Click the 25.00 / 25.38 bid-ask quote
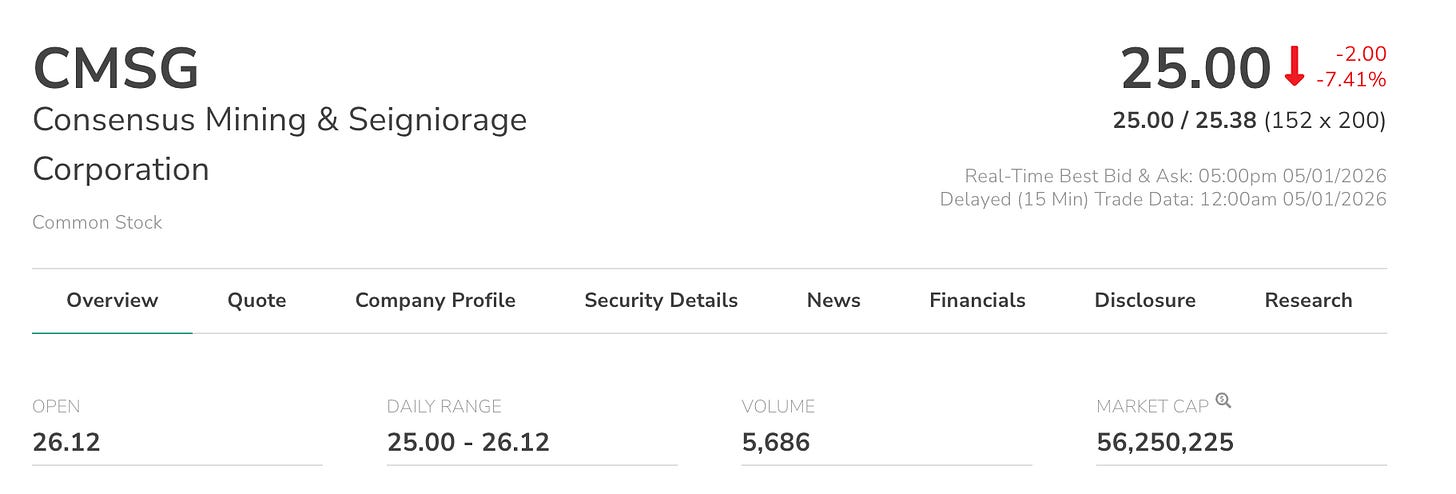The image size is (1456, 494). click(x=1184, y=121)
